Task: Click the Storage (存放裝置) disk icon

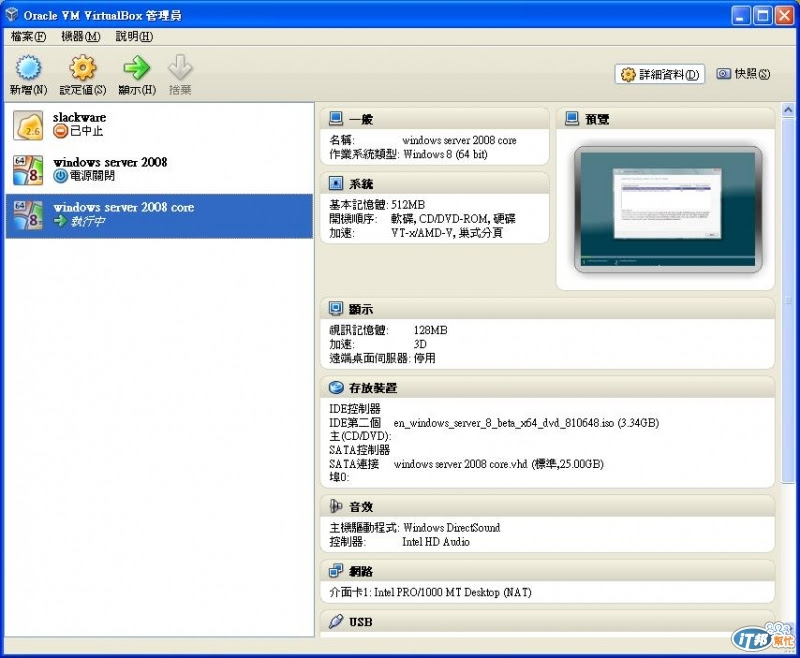Action: click(336, 388)
